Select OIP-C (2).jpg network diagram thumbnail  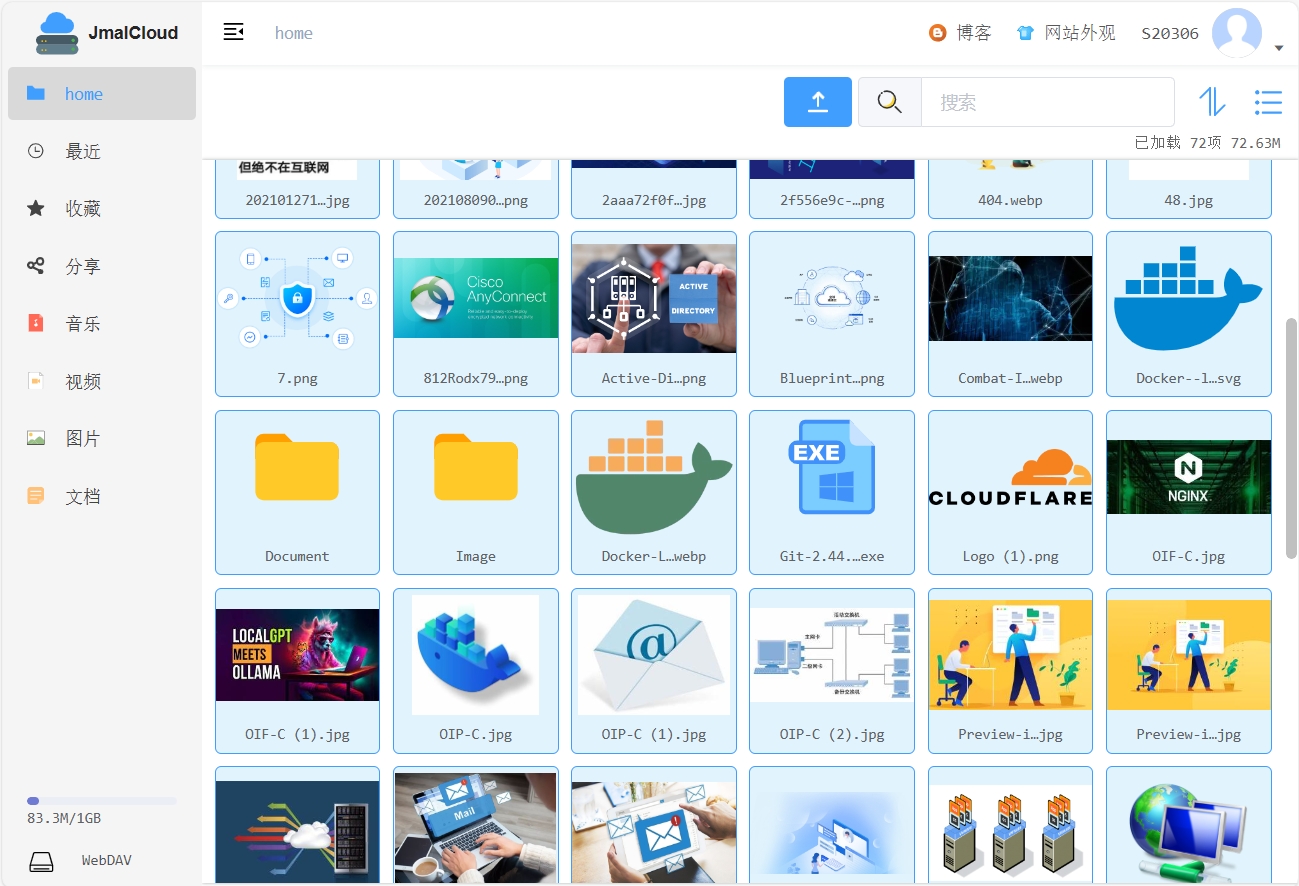(832, 655)
